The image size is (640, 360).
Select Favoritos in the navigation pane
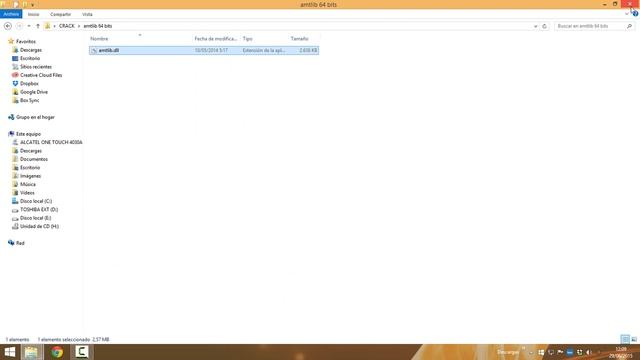coord(26,42)
